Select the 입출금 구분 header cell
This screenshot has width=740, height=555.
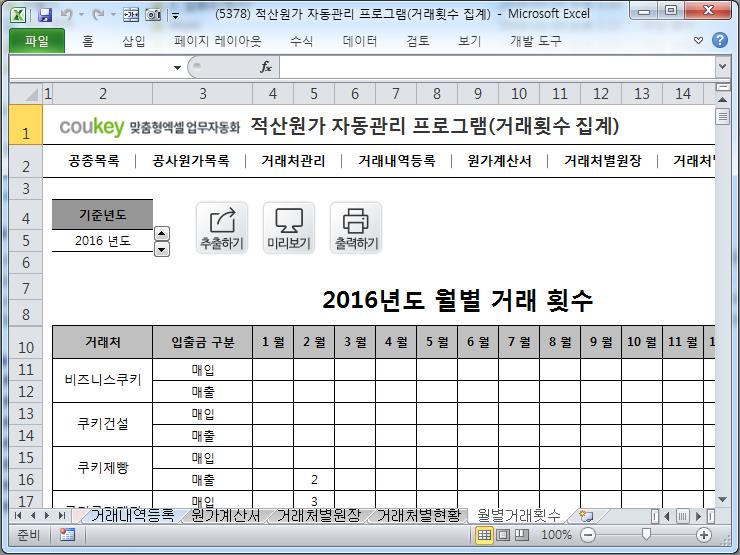tap(202, 342)
